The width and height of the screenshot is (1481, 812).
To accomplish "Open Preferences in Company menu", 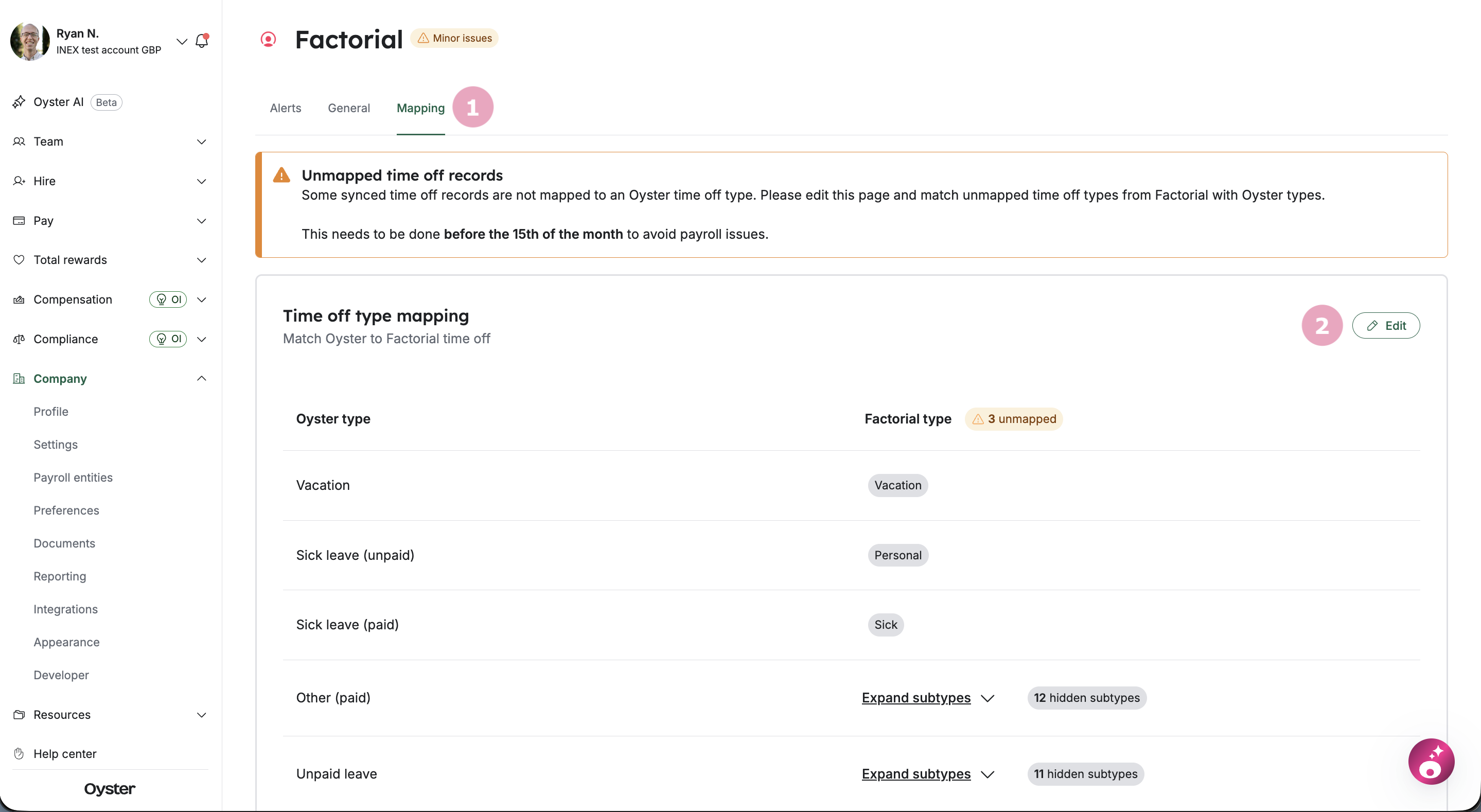I will pyautogui.click(x=66, y=510).
